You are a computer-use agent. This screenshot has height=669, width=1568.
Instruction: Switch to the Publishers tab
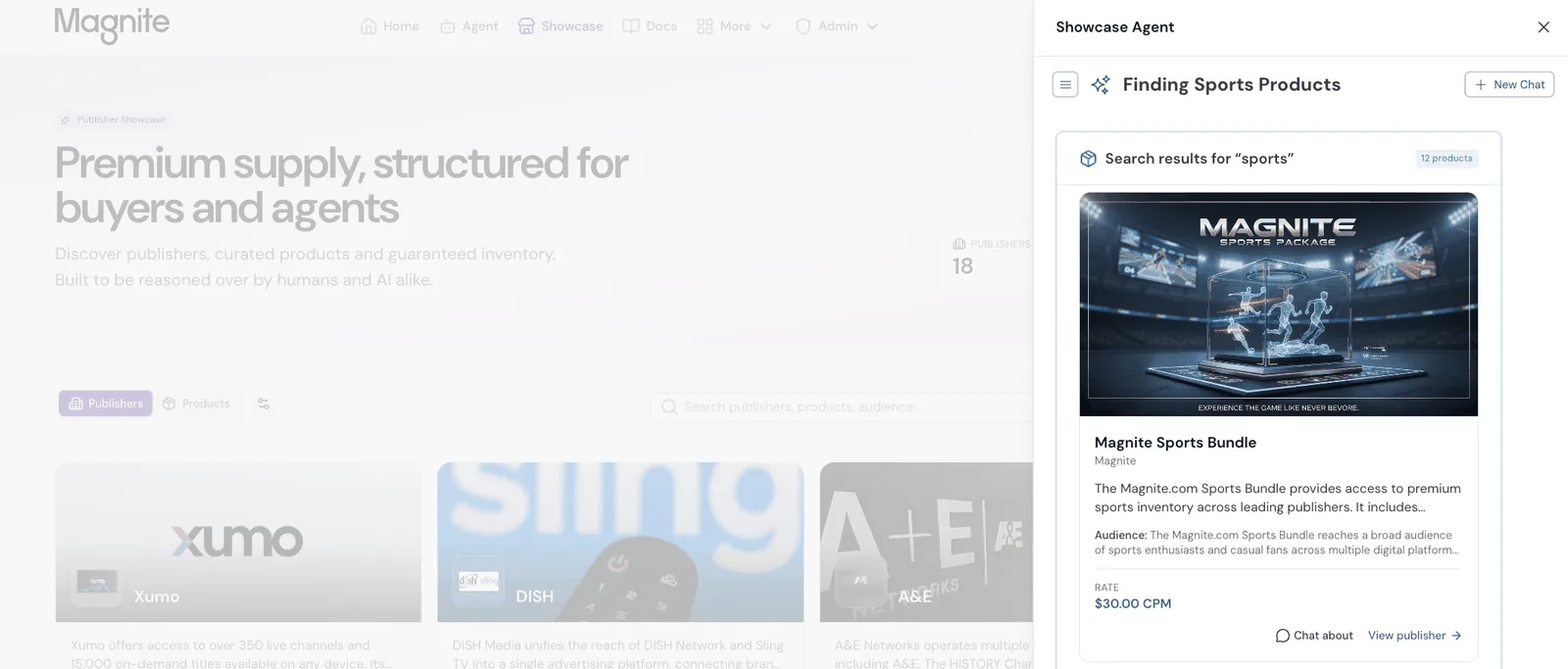pyautogui.click(x=106, y=404)
